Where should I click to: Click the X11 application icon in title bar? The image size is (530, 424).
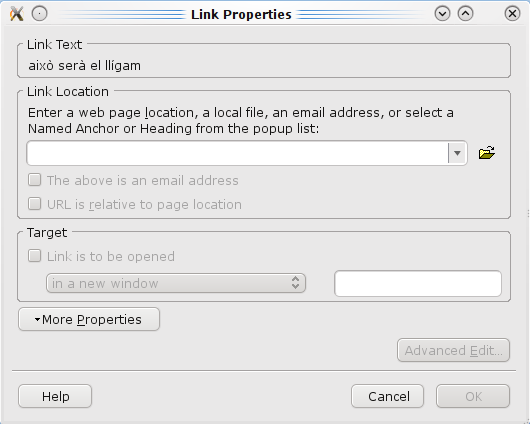coord(17,14)
